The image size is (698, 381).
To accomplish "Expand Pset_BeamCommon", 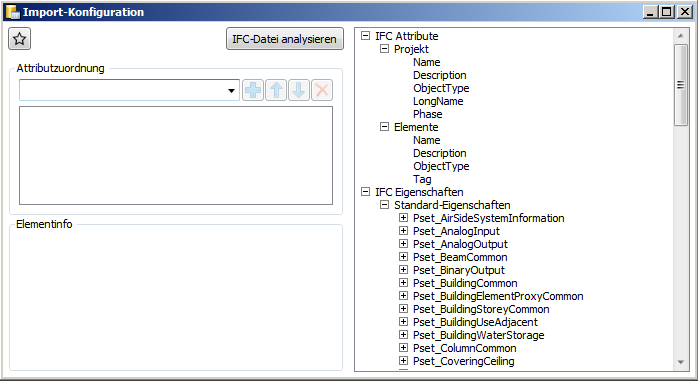I will click(x=403, y=257).
